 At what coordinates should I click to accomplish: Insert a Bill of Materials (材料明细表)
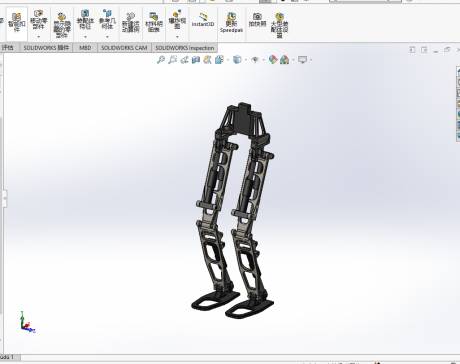click(154, 23)
